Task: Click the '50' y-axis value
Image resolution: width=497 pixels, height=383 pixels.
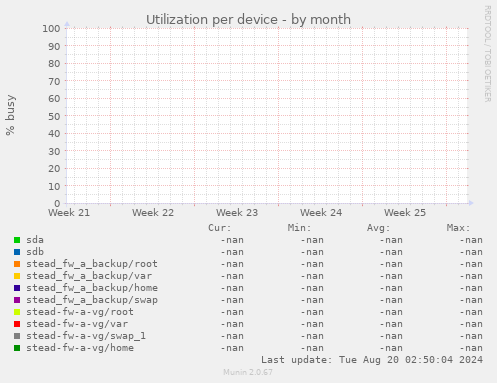Action: pos(54,116)
